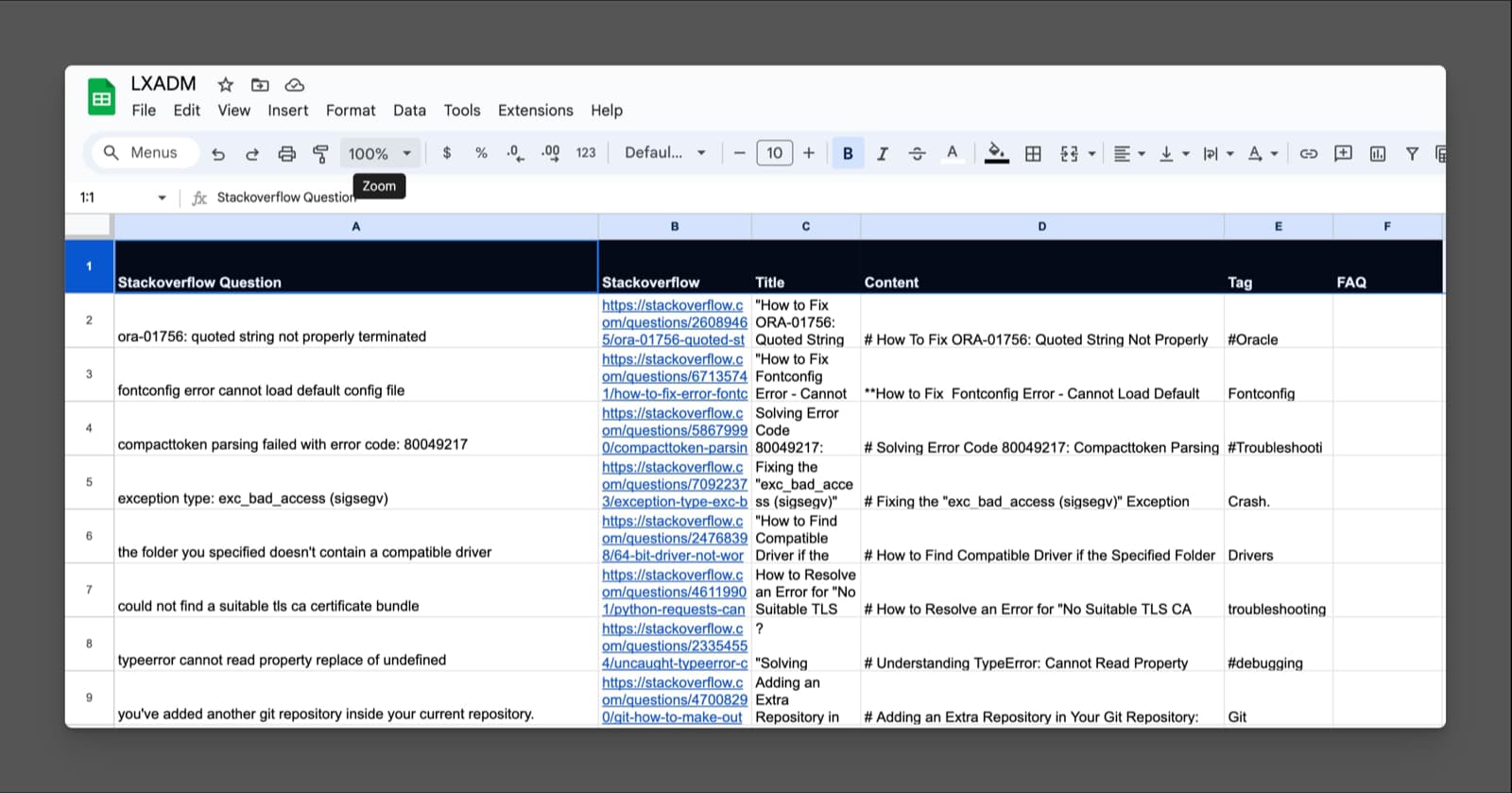Click the Google Sheets home icon

point(101,97)
